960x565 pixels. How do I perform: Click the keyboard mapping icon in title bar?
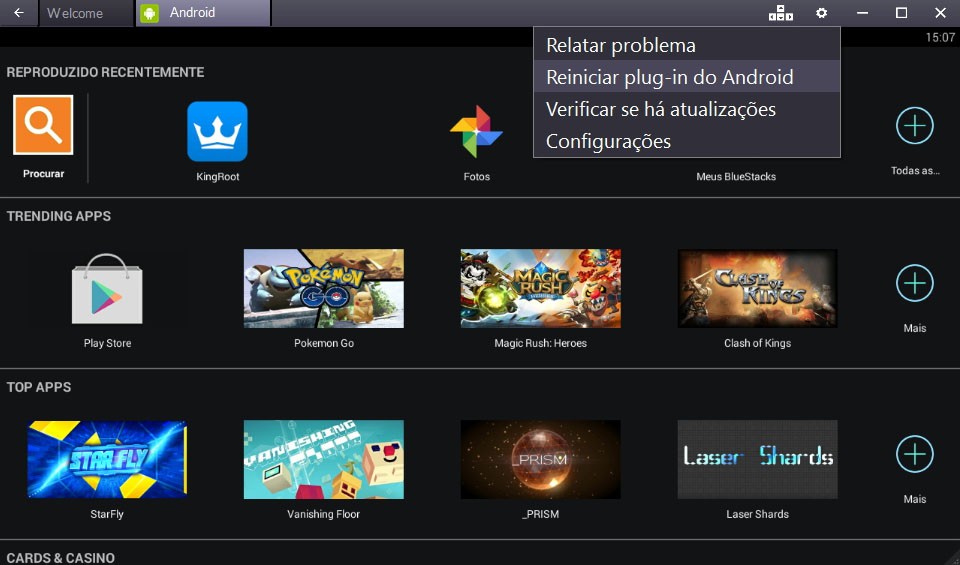[x=780, y=13]
